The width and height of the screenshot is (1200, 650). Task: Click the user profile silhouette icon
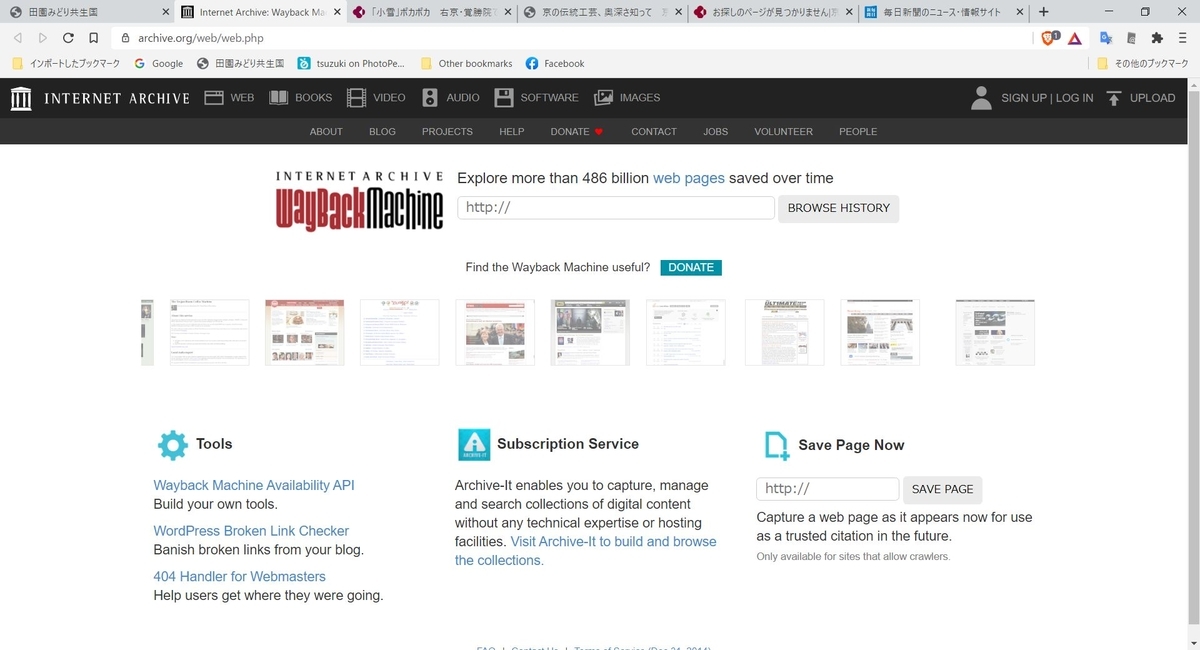(982, 98)
